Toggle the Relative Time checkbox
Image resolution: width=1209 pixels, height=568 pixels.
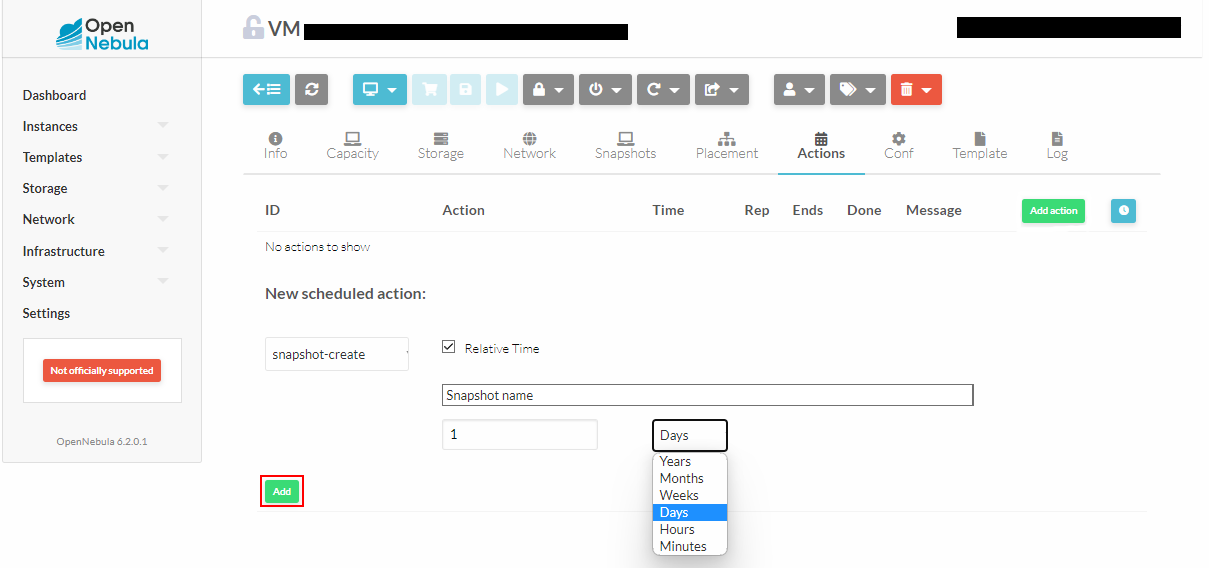pos(449,348)
